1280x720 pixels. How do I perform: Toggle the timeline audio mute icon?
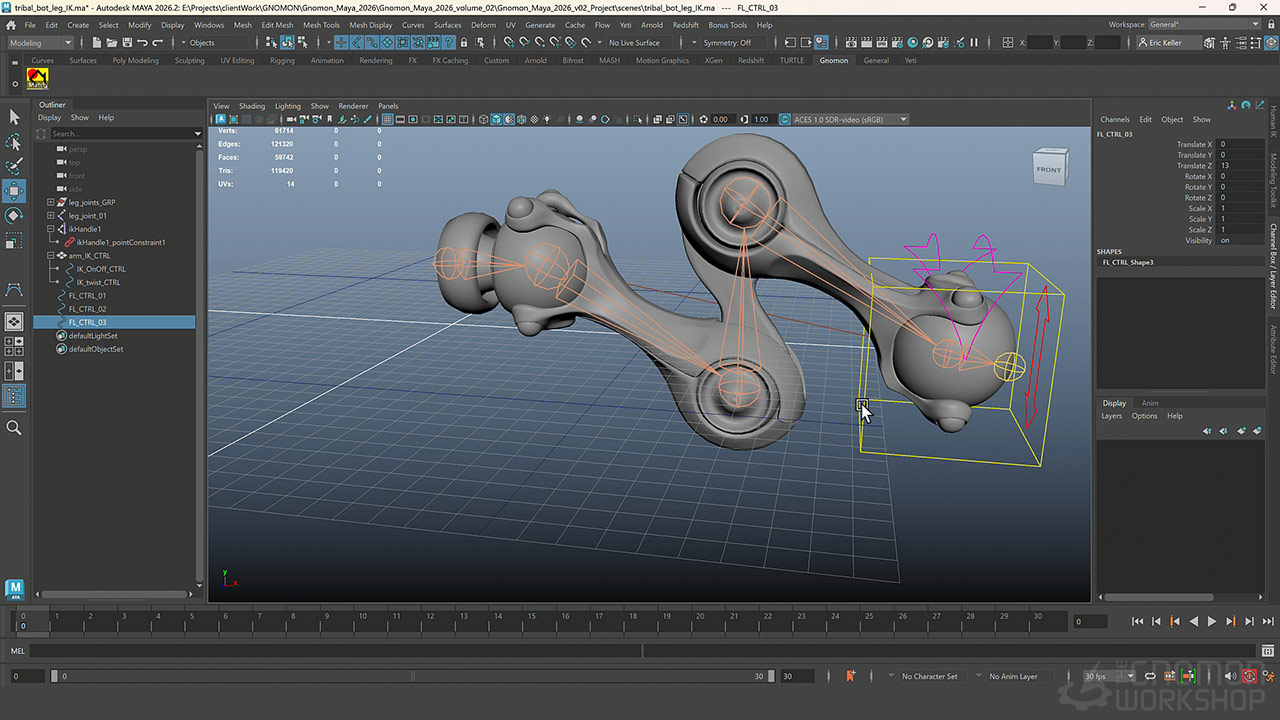(x=1231, y=677)
